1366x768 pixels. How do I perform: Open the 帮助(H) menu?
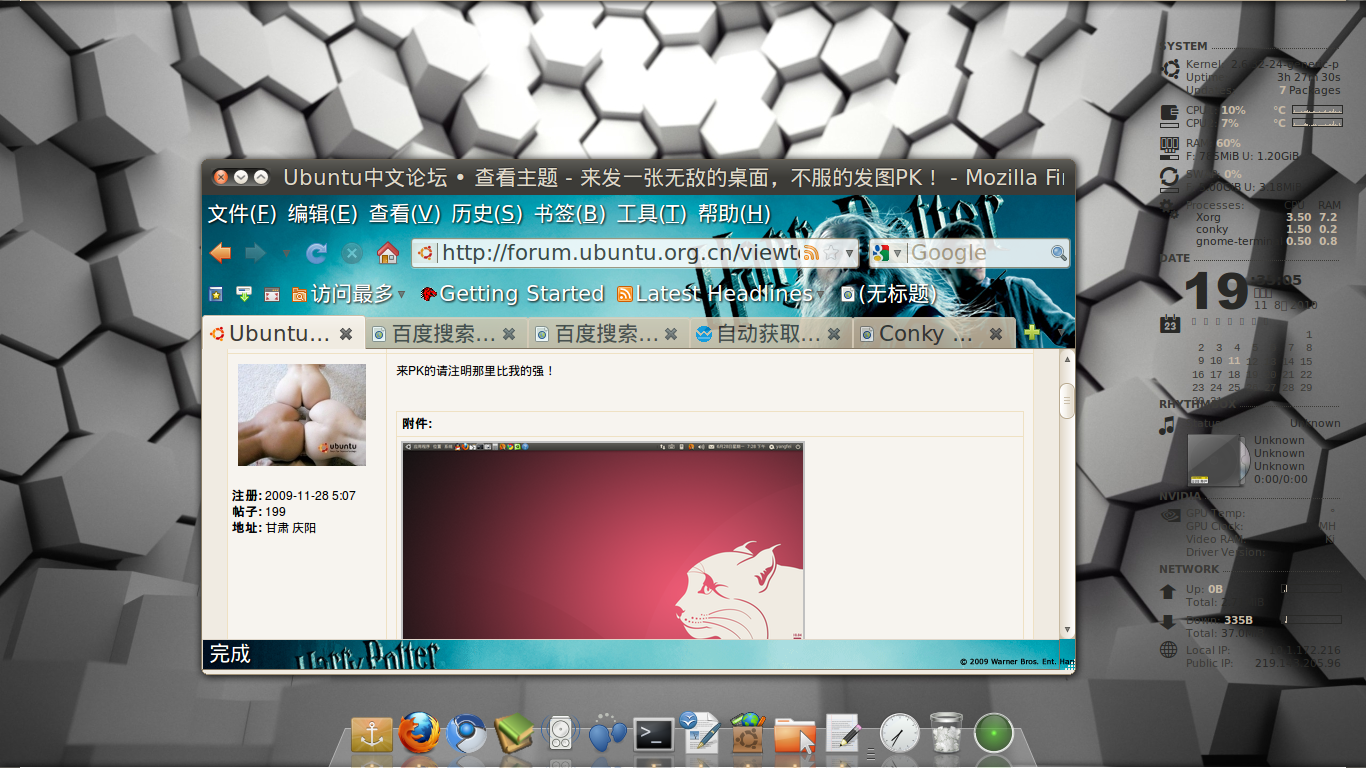pos(734,213)
